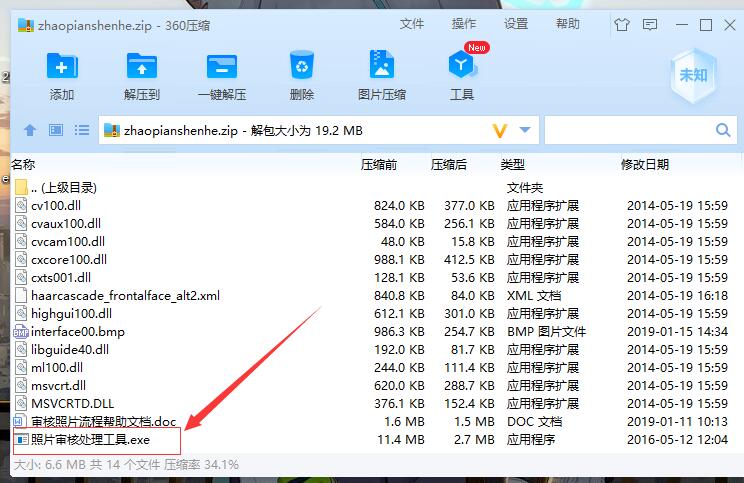Click the 一键解压 (One-click extract) icon
Viewport: 744px width, 483px height.
pos(221,67)
